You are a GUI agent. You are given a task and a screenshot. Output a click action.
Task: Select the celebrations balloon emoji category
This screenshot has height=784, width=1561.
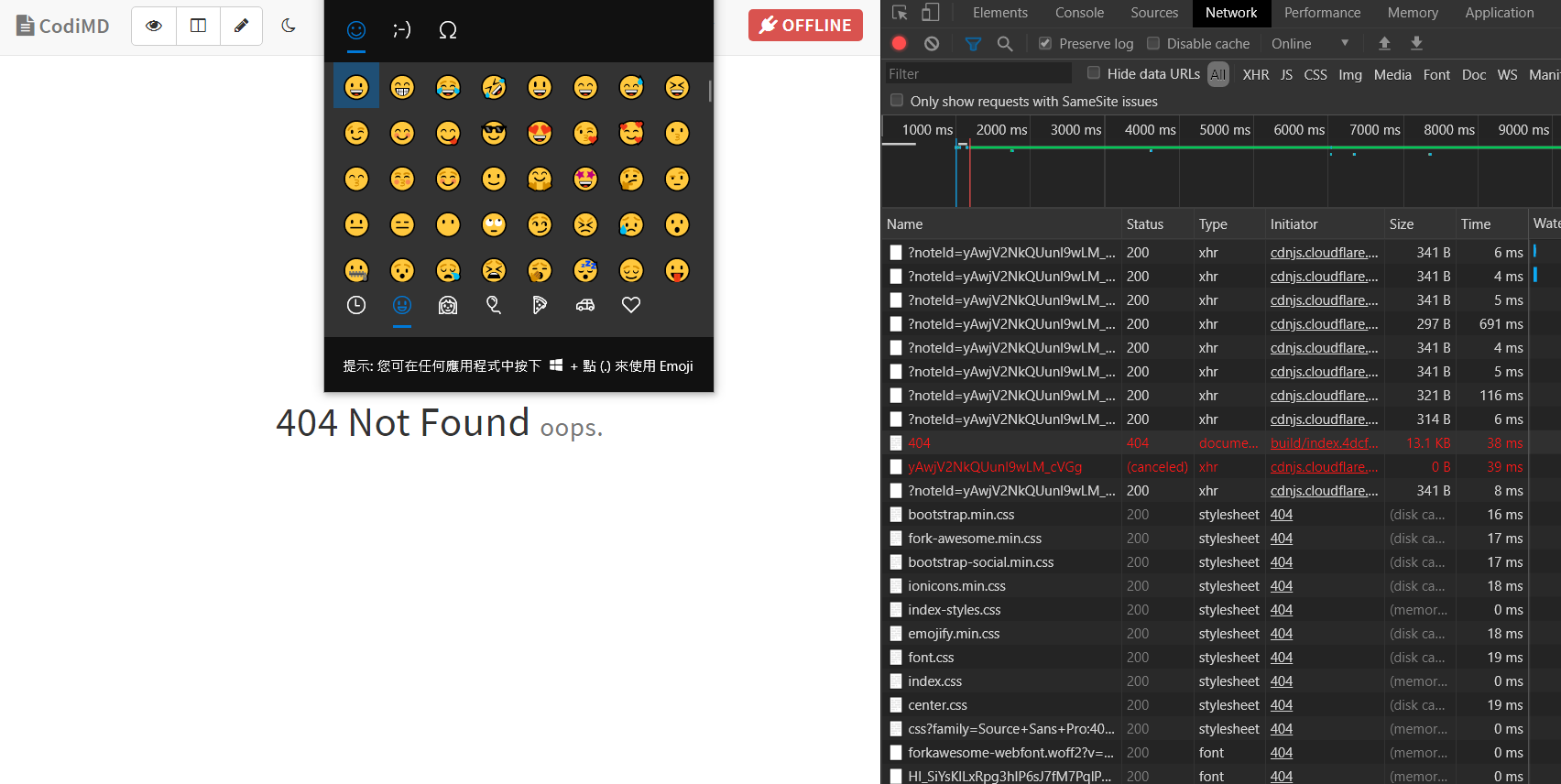click(x=494, y=306)
